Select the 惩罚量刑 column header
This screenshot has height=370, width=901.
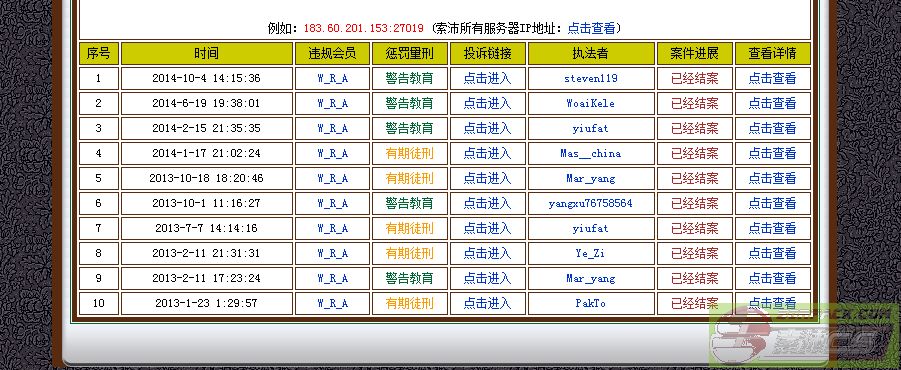pos(409,53)
